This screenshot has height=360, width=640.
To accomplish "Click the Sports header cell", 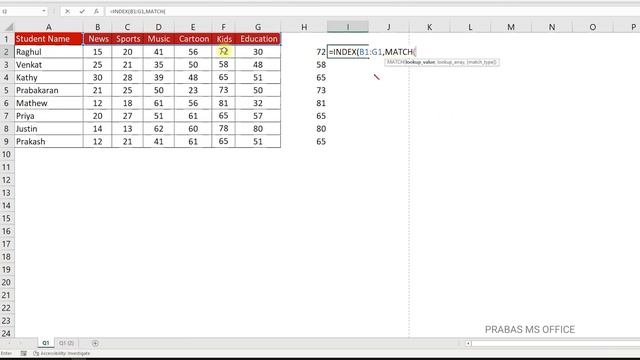I will point(128,39).
